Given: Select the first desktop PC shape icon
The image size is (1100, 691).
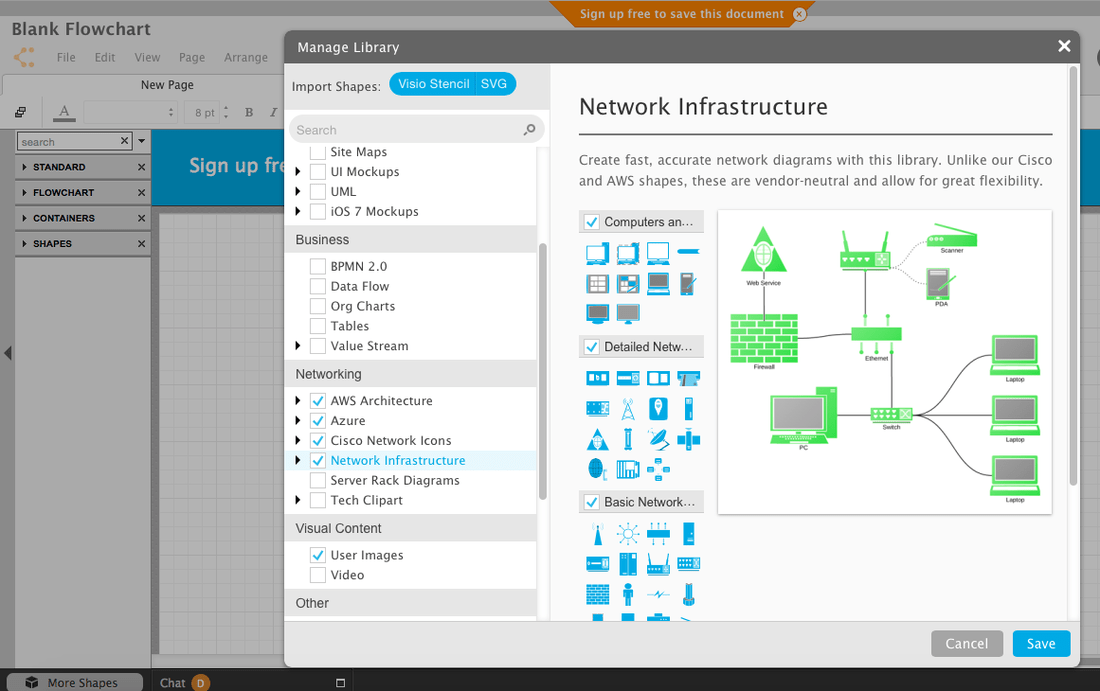Looking at the screenshot, I should click(x=598, y=253).
